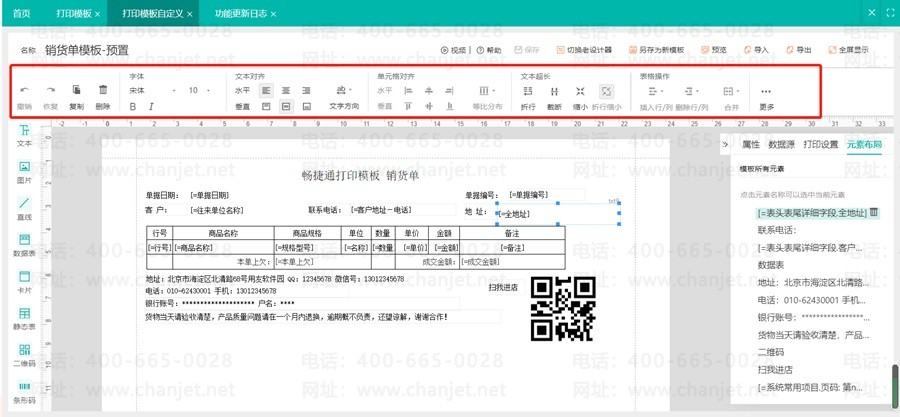Select the 文本 text tool in sidebar

[25, 135]
